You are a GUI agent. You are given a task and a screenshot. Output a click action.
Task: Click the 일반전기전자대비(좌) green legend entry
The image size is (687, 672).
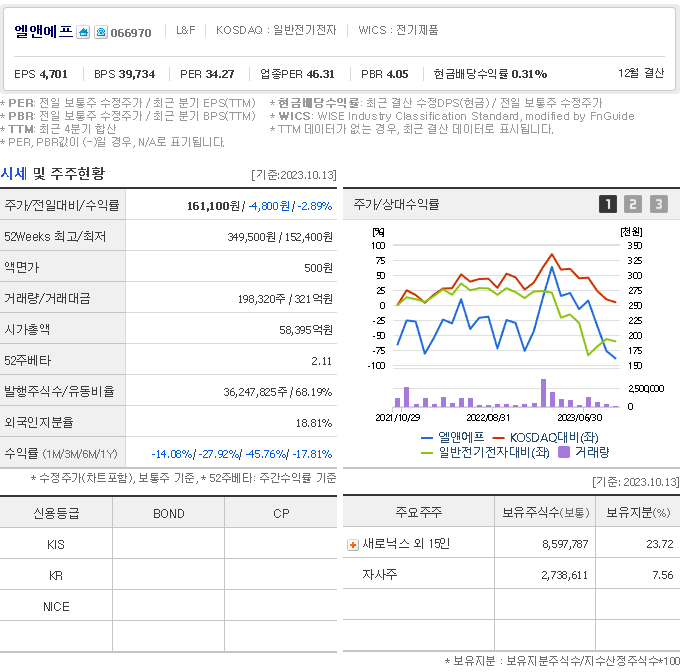(485, 452)
